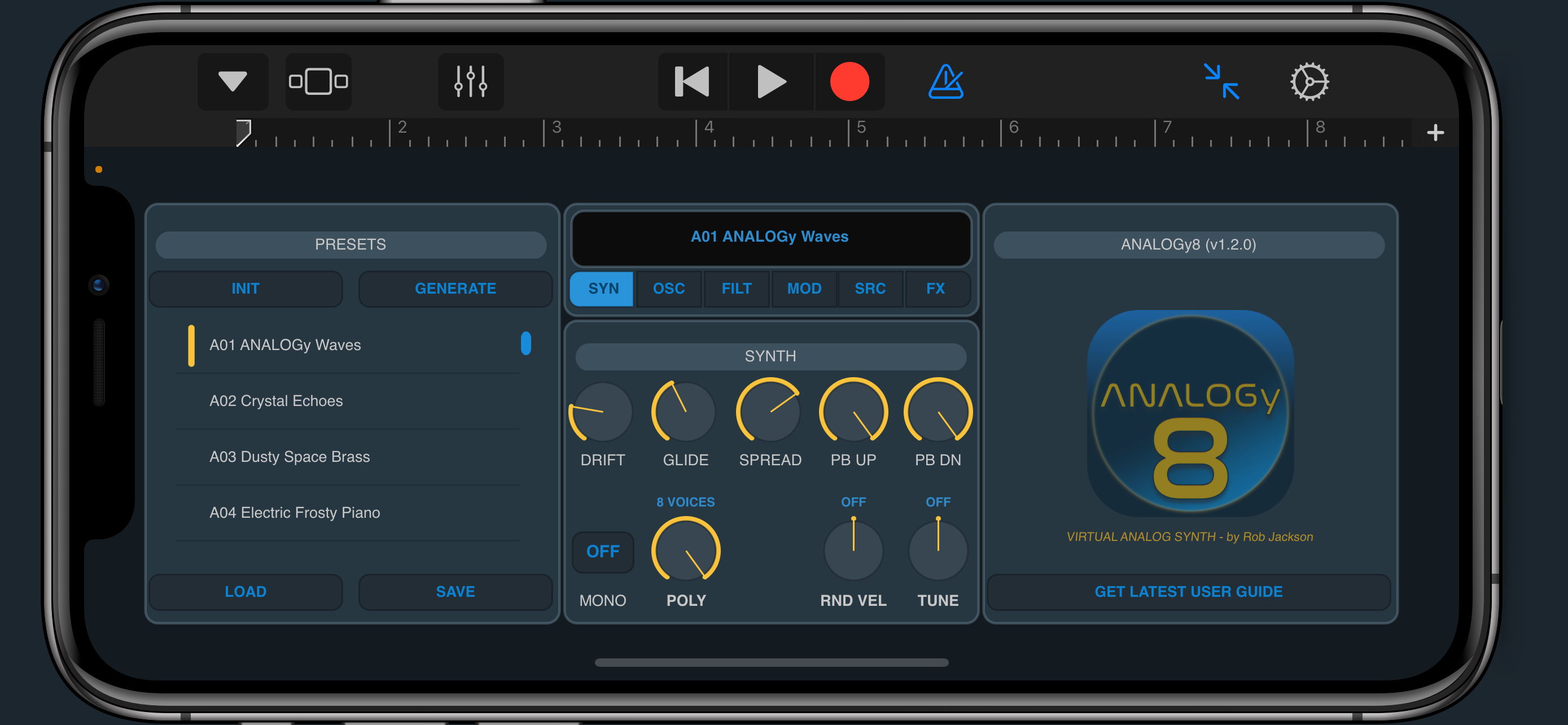1568x725 pixels.
Task: Toggle the metronome
Action: pos(946,81)
